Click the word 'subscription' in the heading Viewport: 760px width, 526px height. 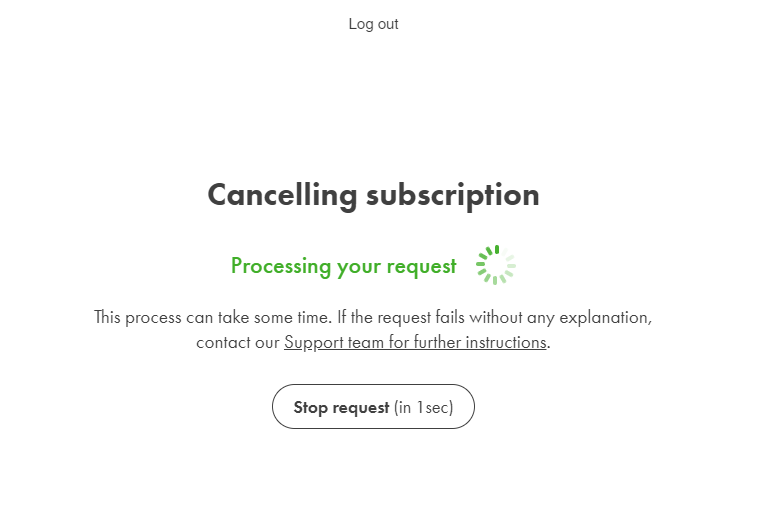pos(453,196)
